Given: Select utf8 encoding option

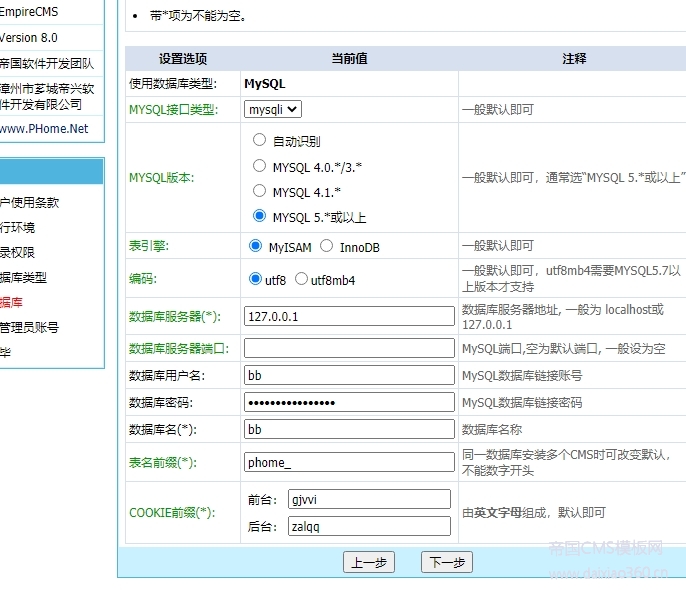Looking at the screenshot, I should (255, 279).
